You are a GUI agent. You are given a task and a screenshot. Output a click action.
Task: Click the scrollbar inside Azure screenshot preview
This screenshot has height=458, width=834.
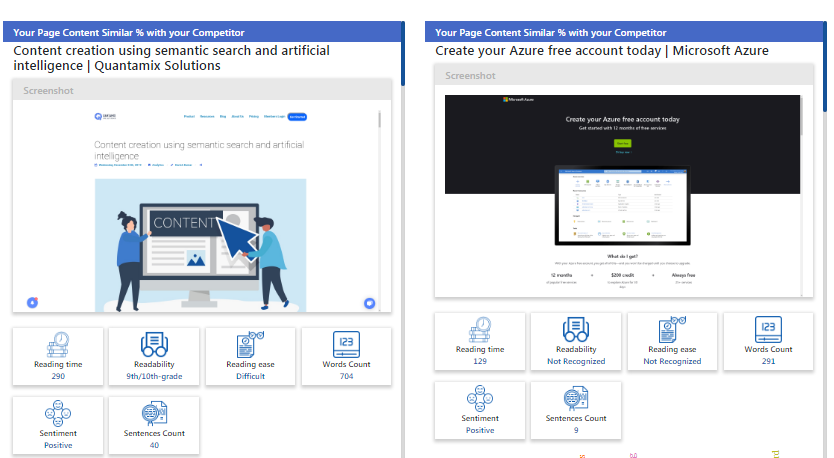click(801, 114)
